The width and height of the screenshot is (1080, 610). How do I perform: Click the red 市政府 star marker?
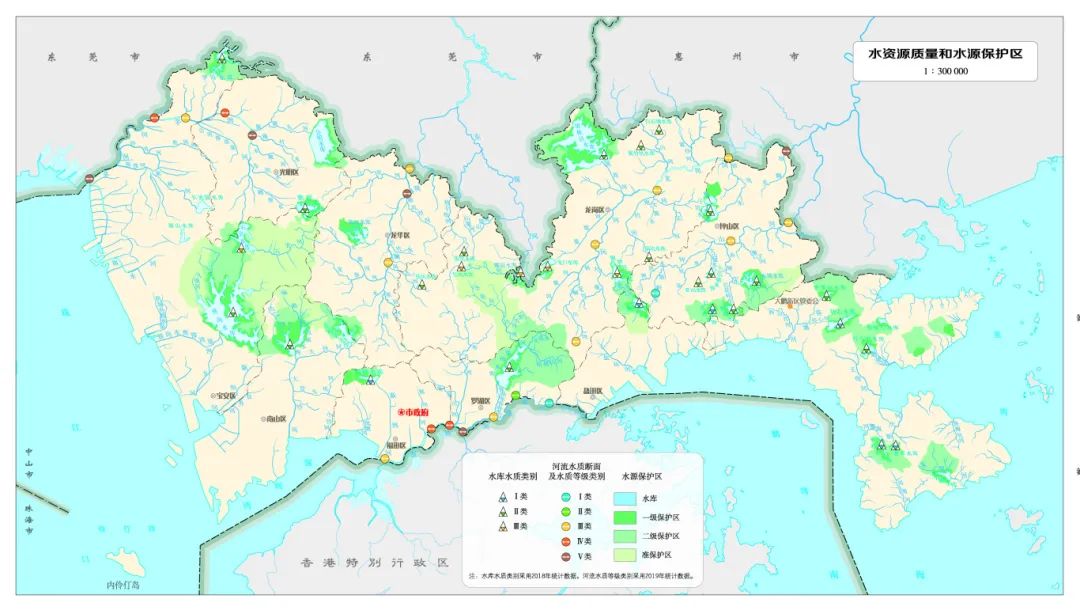(x=402, y=412)
